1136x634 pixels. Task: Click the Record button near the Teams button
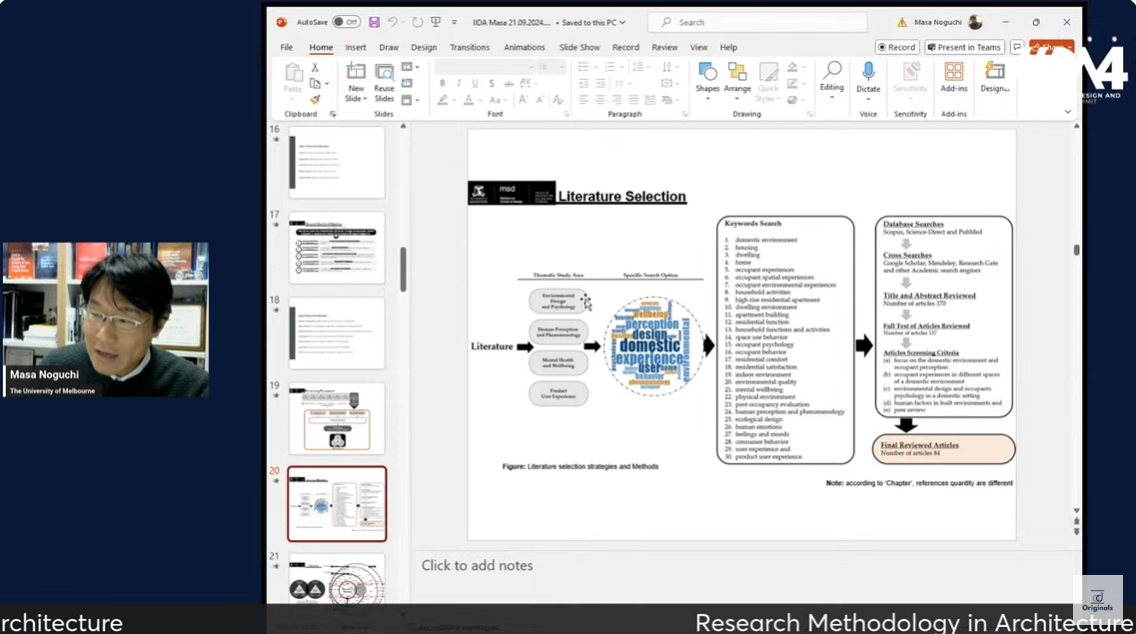[896, 47]
